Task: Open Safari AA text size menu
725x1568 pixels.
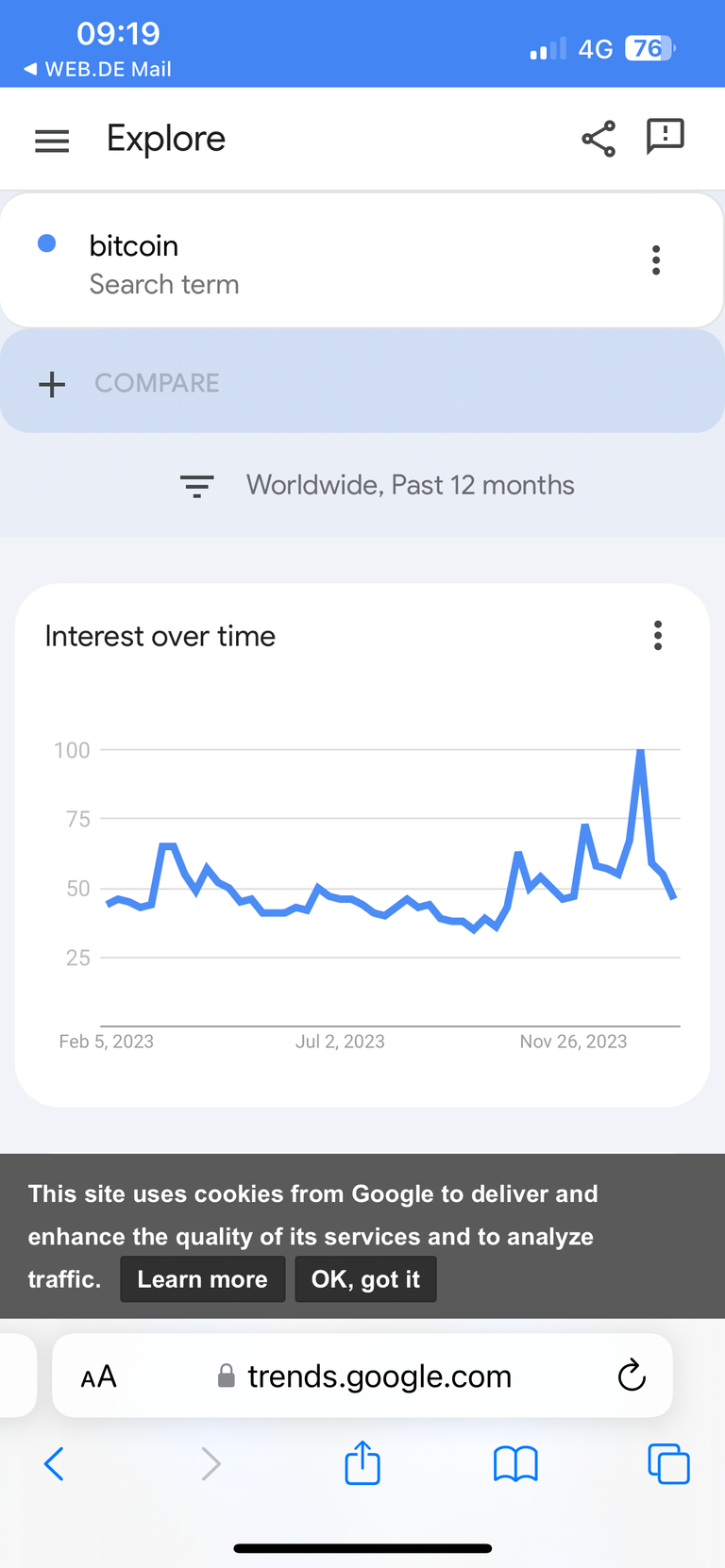Action: (98, 1377)
